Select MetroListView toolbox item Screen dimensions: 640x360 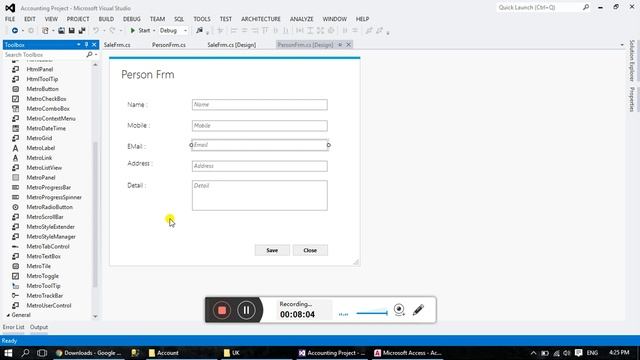pyautogui.click(x=44, y=168)
